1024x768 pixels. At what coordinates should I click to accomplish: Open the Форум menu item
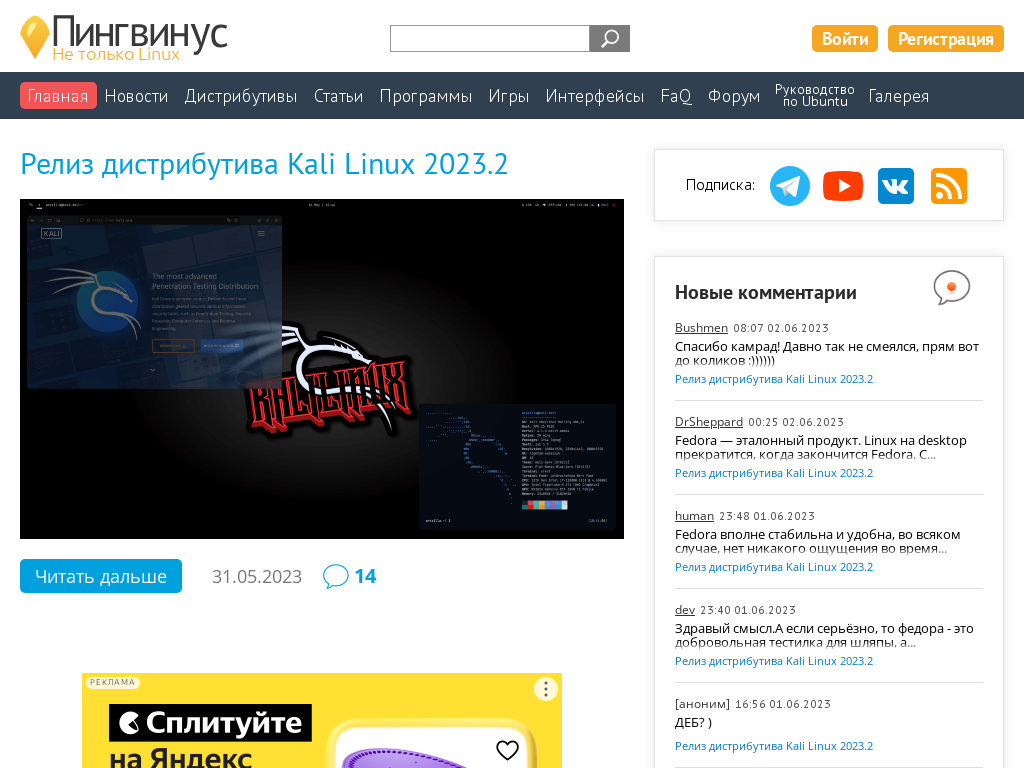coord(734,96)
